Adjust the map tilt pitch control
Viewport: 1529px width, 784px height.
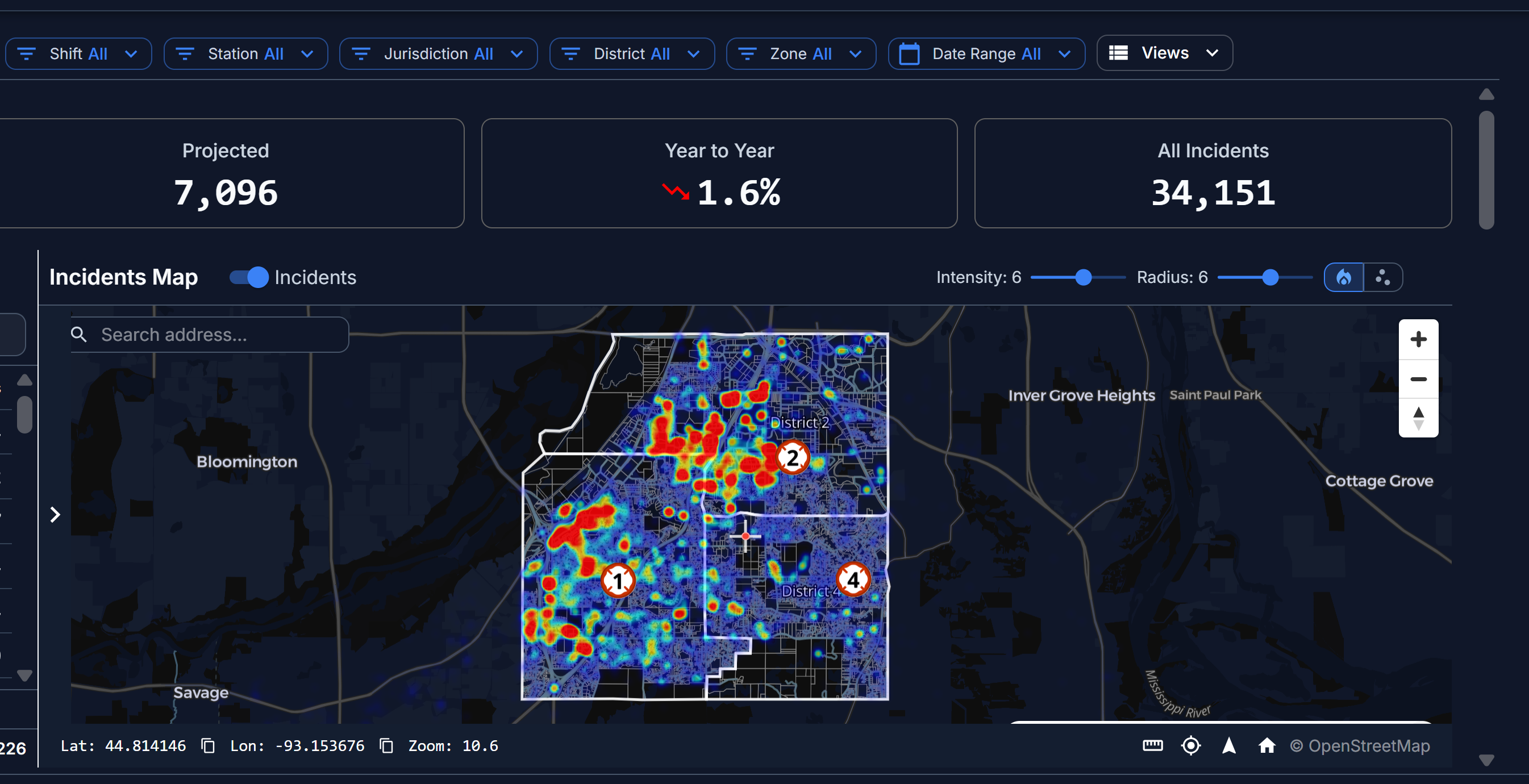[1419, 419]
